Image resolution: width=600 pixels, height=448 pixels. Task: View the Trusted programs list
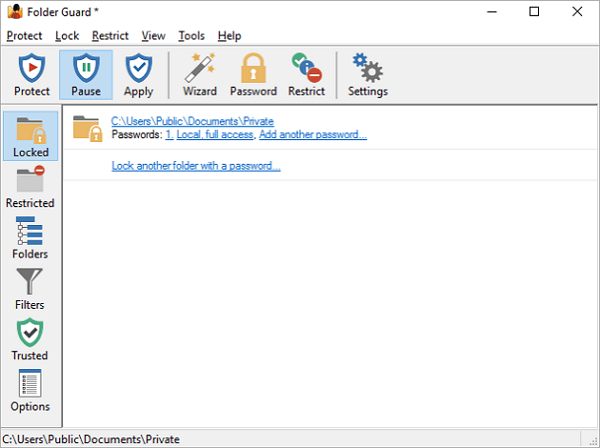click(x=30, y=339)
